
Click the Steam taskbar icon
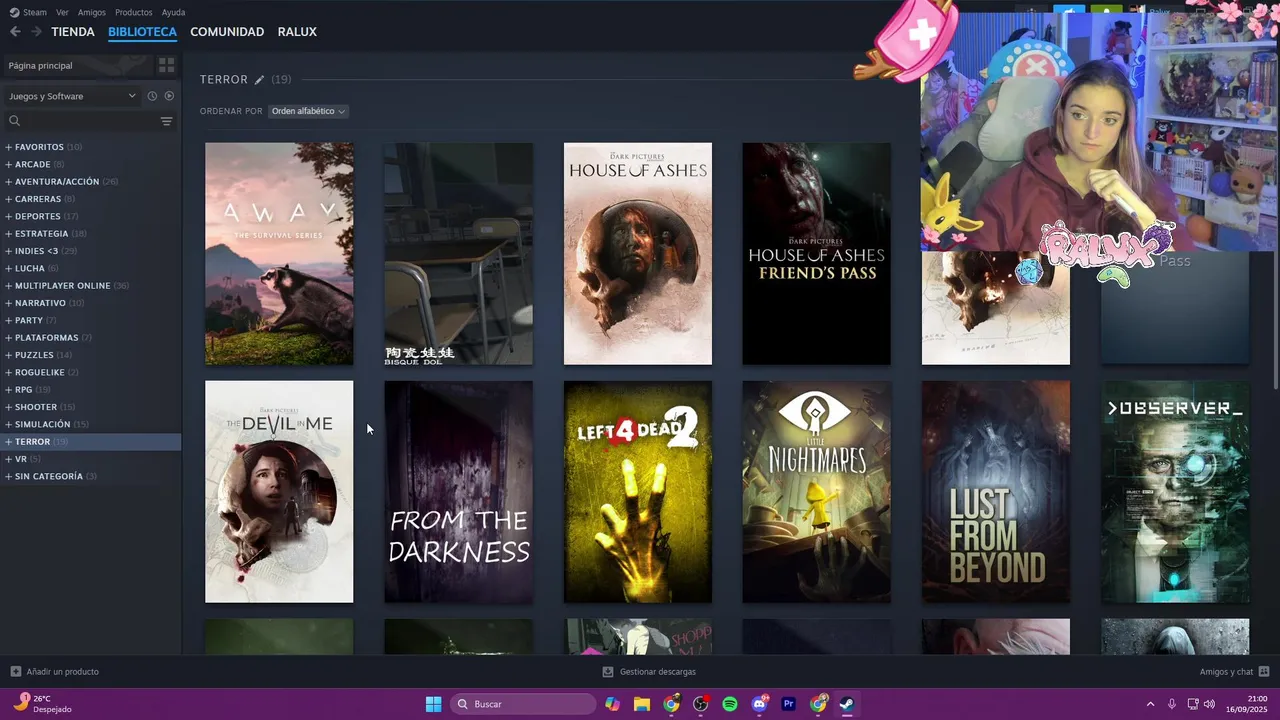pos(847,704)
